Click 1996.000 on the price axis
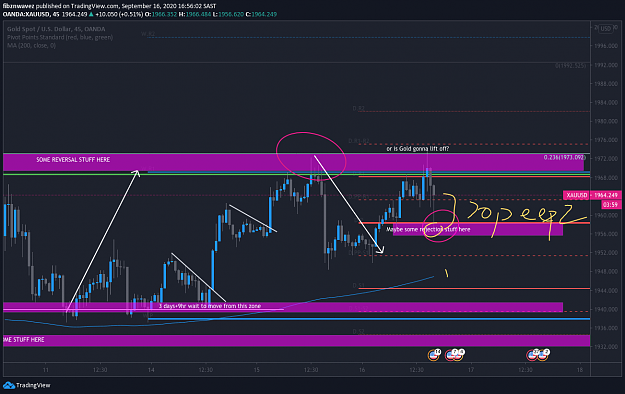 (x=606, y=46)
